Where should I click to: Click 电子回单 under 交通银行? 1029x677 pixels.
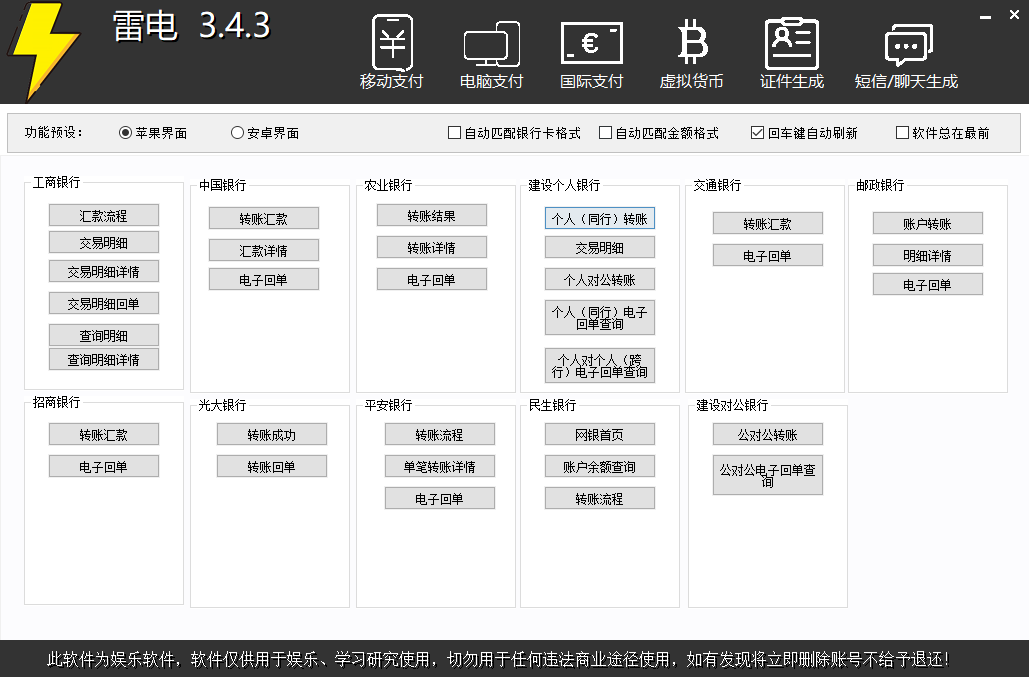(768, 255)
